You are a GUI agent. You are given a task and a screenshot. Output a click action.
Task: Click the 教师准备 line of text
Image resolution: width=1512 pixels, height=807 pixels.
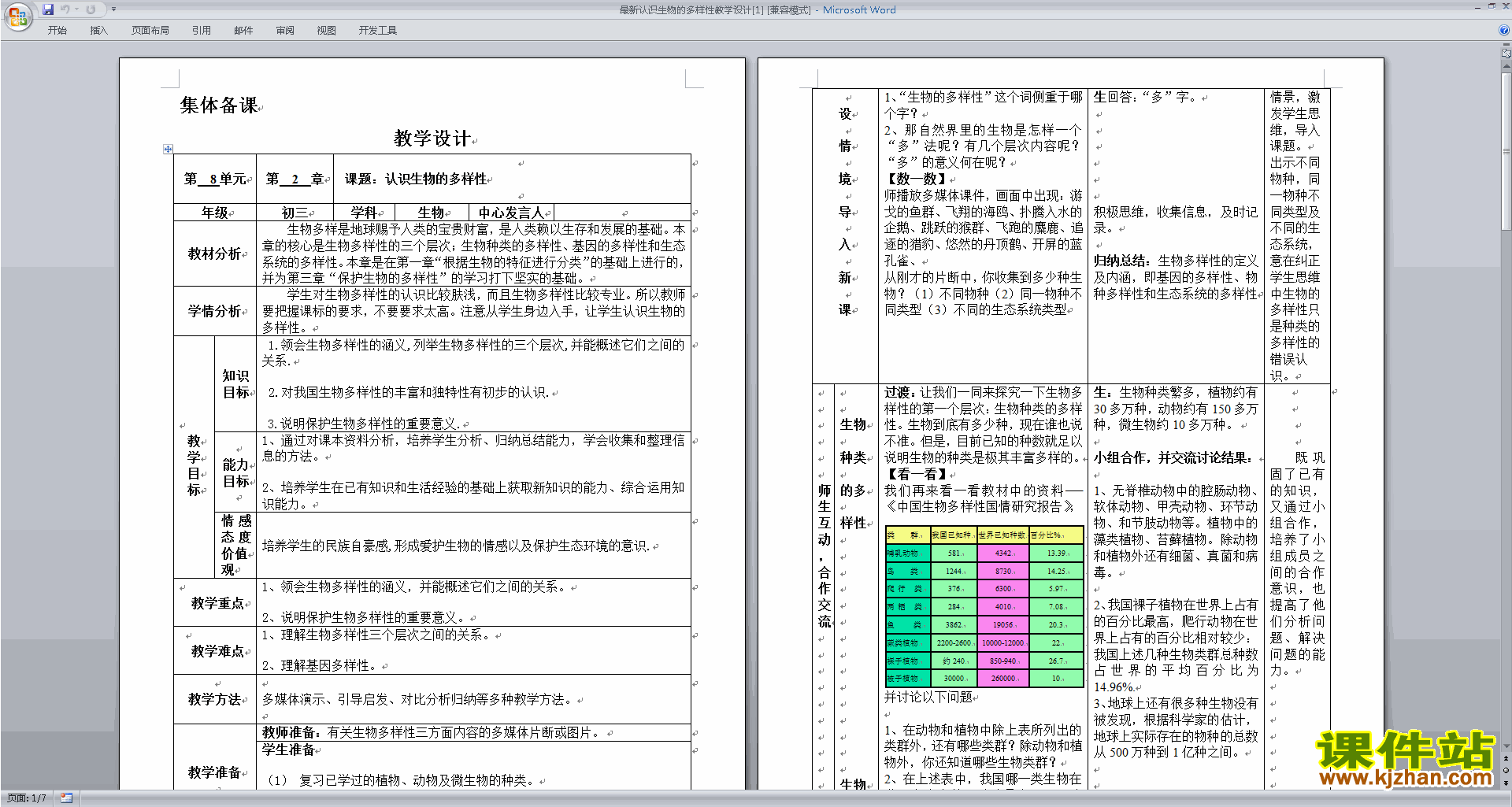click(432, 732)
